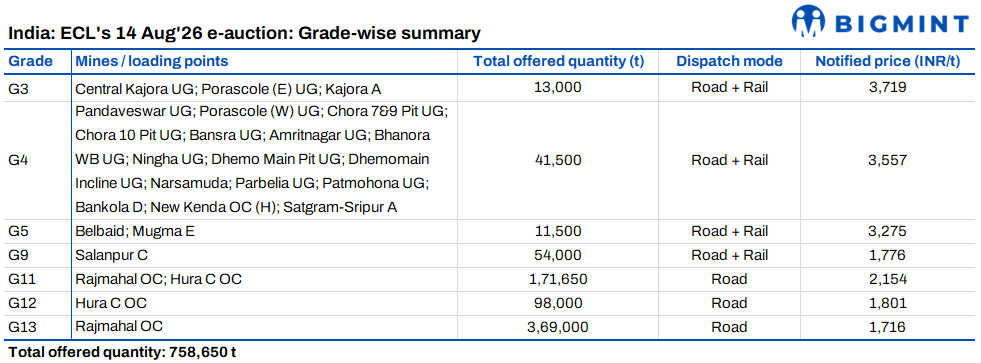Click the Mines / loading points header

[x=152, y=61]
